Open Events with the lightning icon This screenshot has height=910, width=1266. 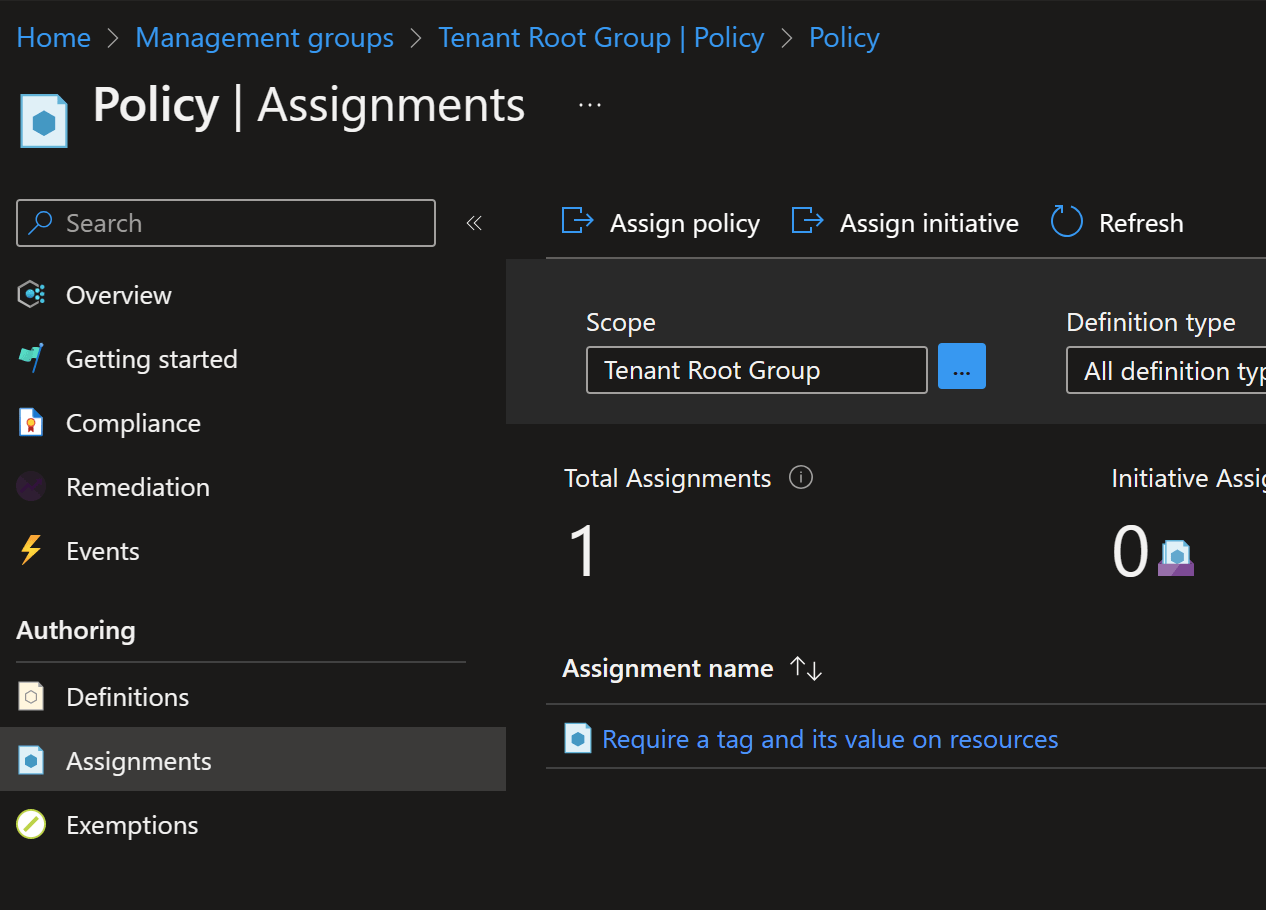click(31, 550)
